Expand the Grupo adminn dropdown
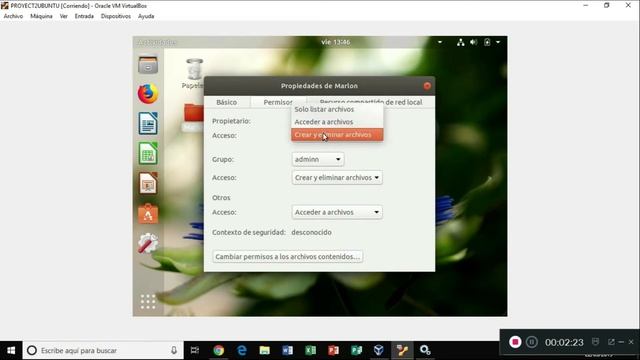 [x=318, y=159]
